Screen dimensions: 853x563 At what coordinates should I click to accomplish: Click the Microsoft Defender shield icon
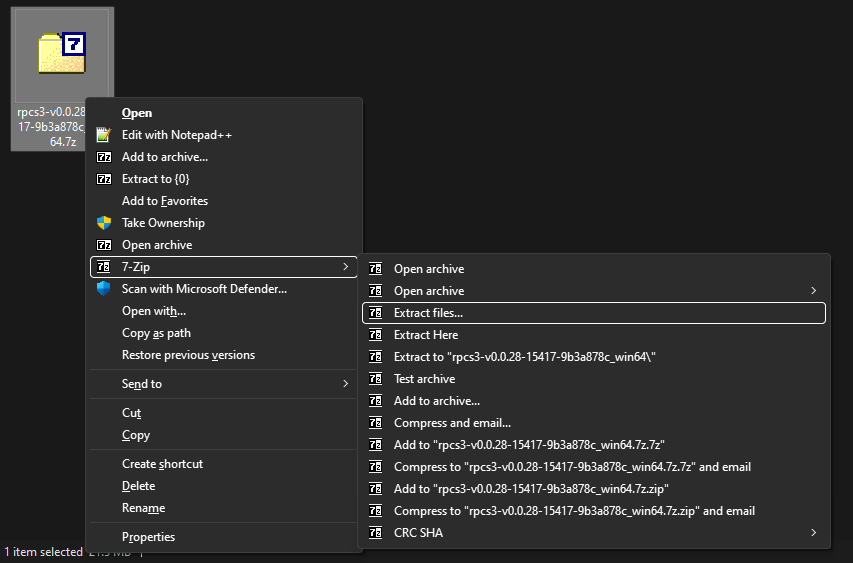[103, 288]
